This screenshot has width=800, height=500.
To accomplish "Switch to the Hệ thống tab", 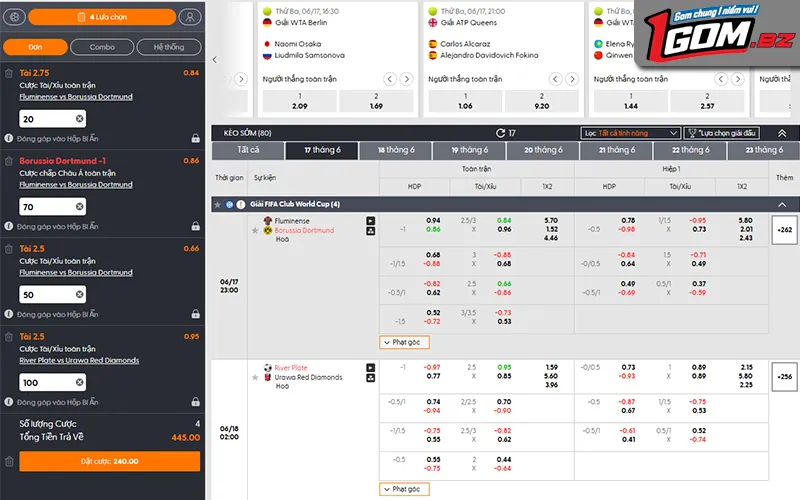I will coord(169,47).
